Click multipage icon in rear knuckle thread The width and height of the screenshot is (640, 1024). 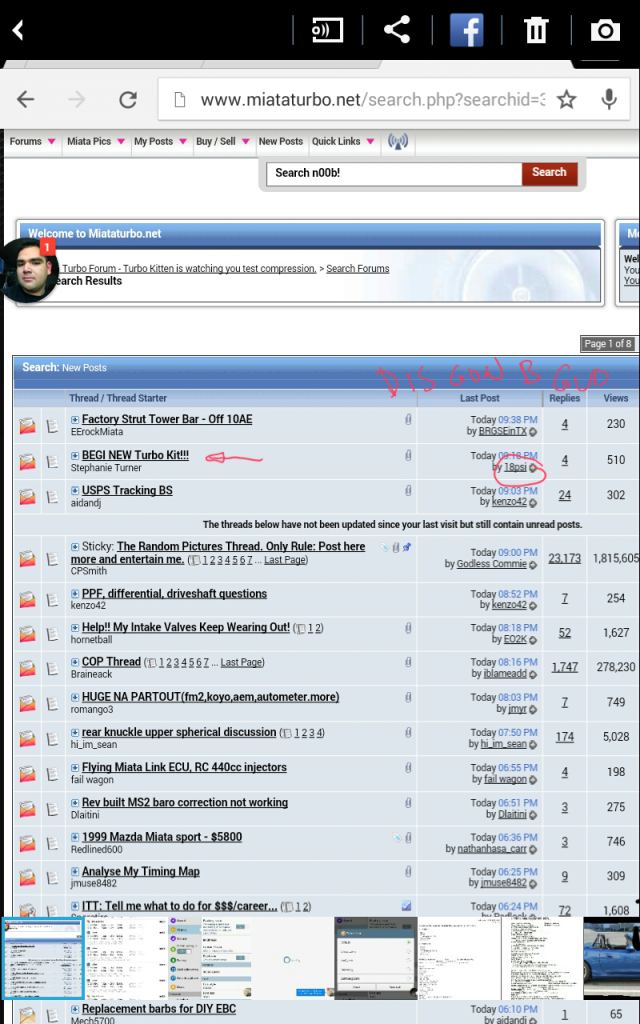point(286,733)
